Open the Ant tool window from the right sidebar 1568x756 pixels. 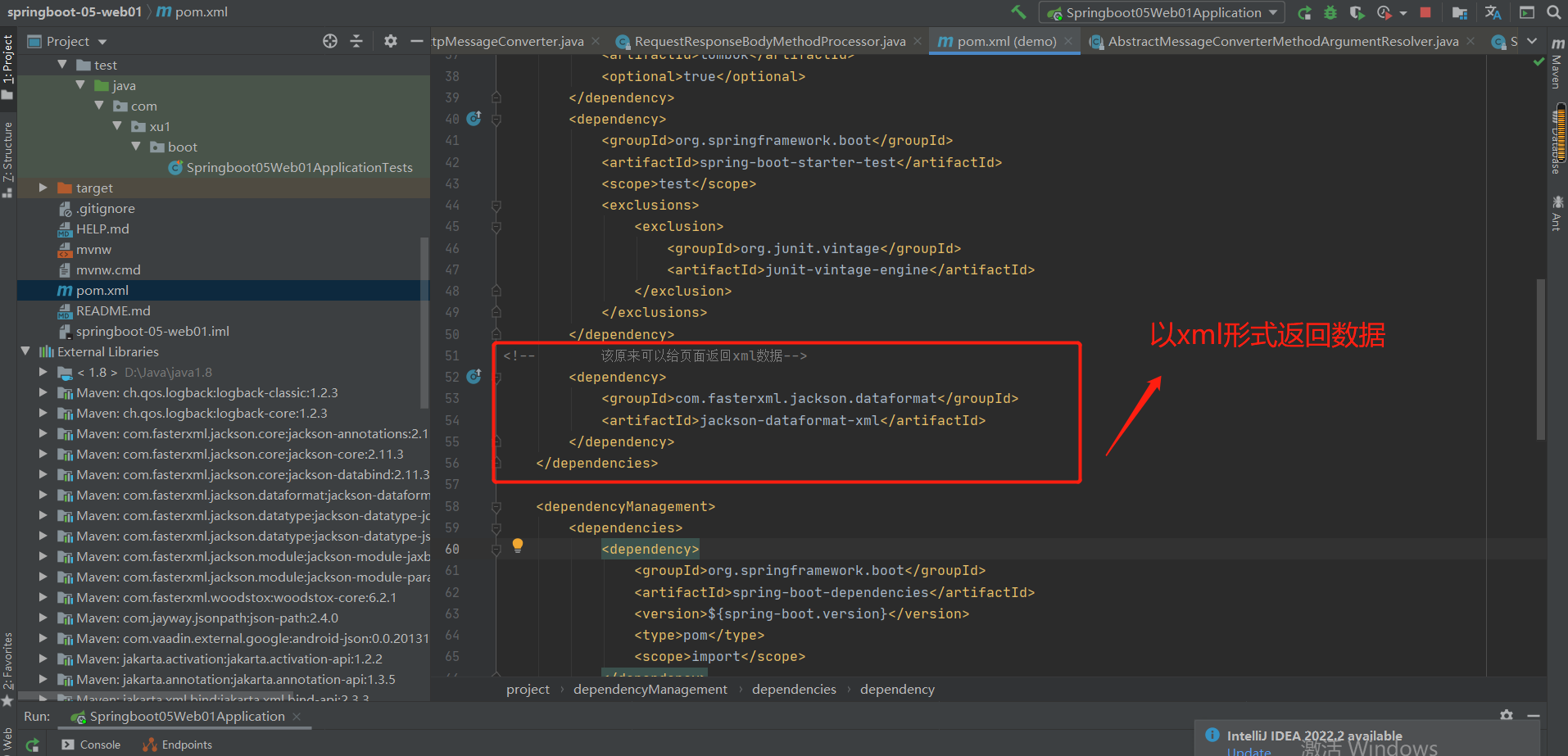click(x=1557, y=213)
